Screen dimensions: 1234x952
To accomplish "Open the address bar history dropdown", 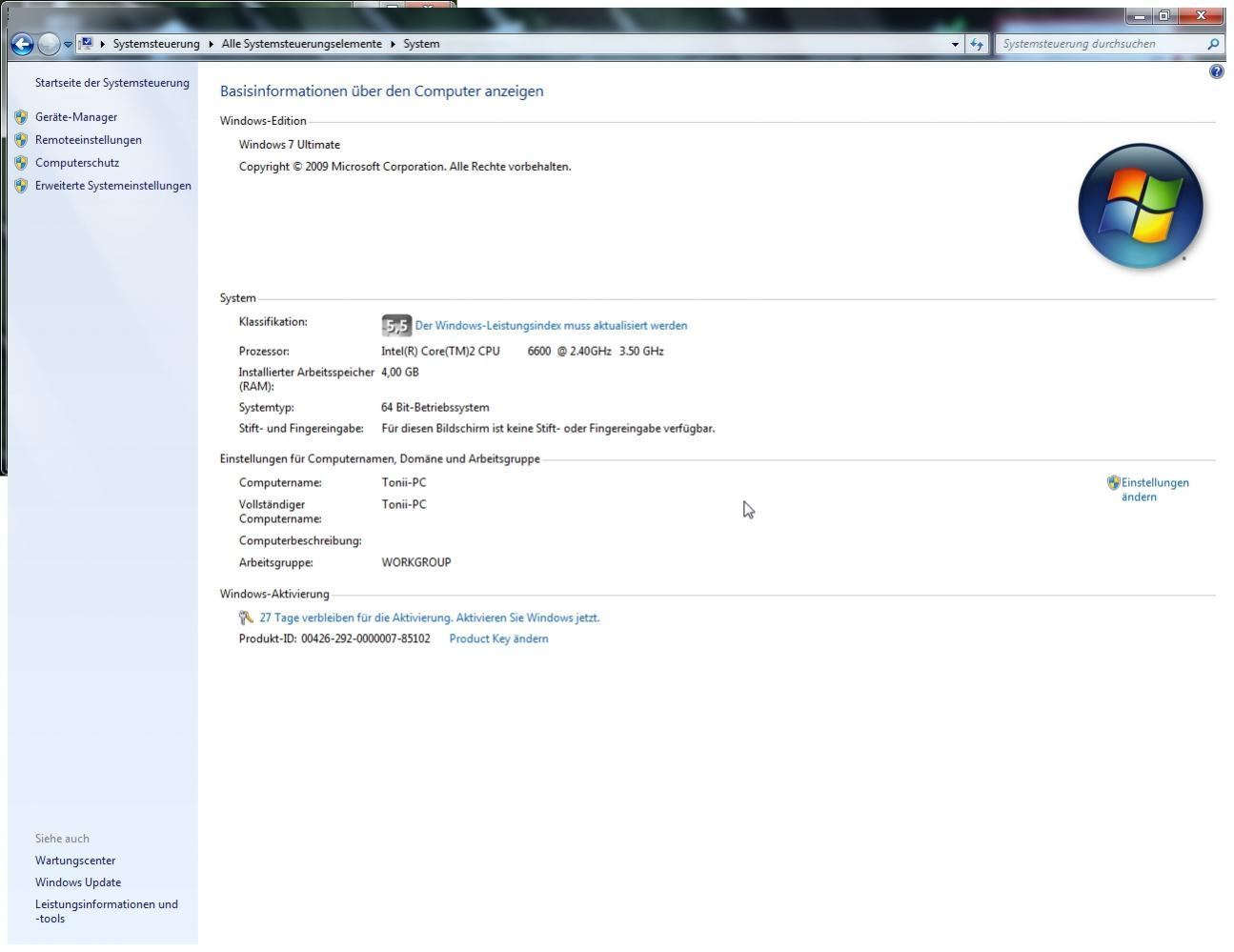I will 955,44.
